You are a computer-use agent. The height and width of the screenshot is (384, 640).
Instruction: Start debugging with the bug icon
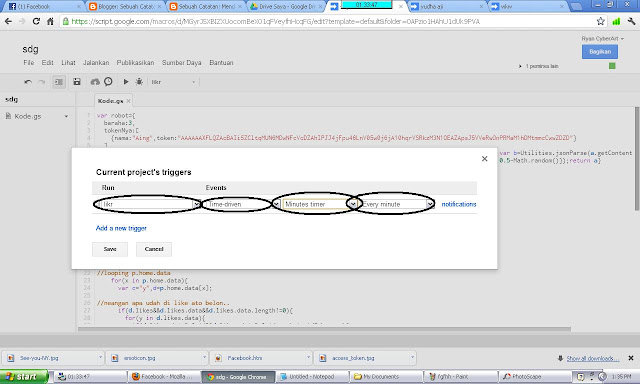point(139,82)
